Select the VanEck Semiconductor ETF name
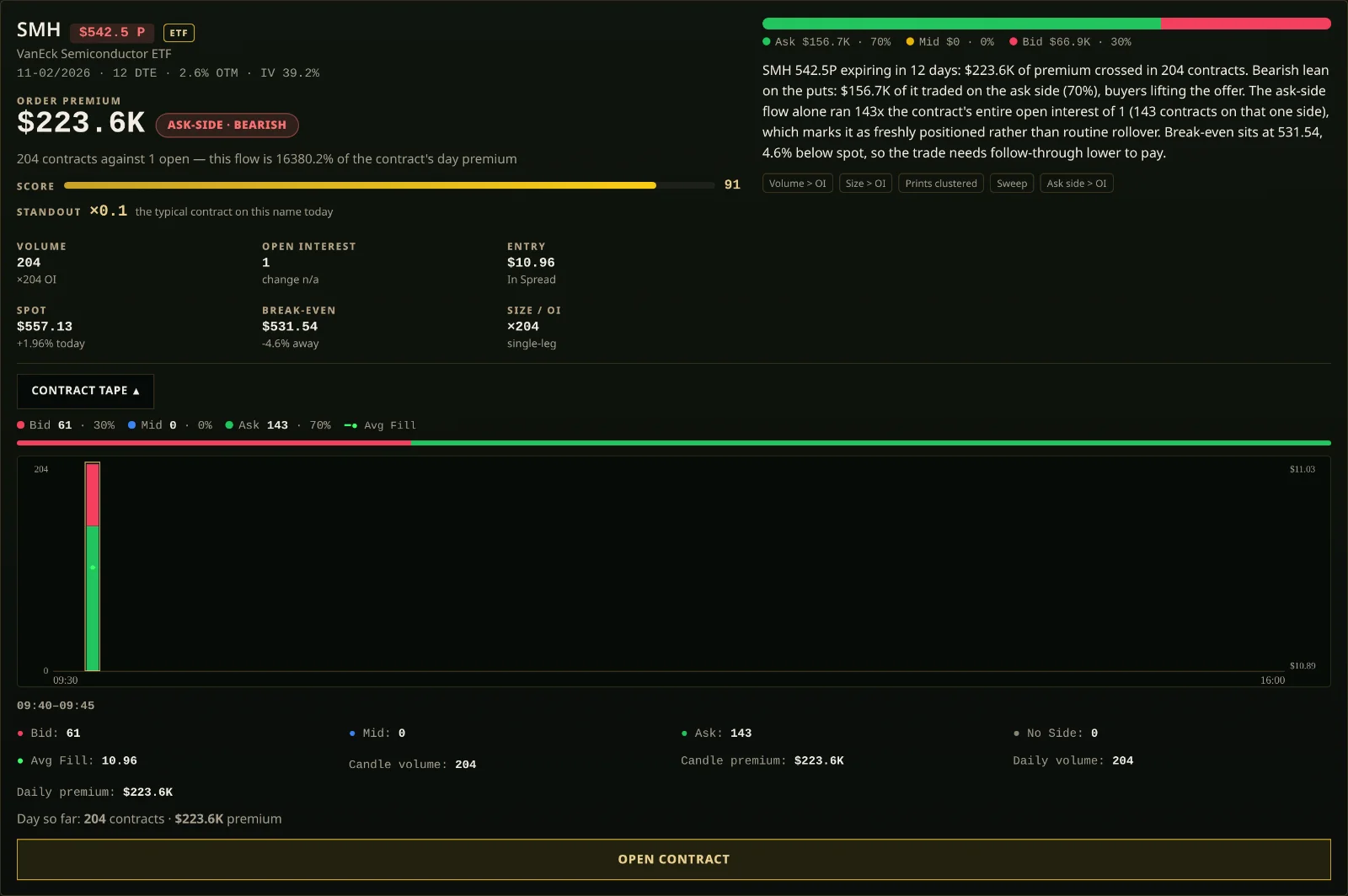This screenshot has height=896, width=1348. (x=94, y=54)
